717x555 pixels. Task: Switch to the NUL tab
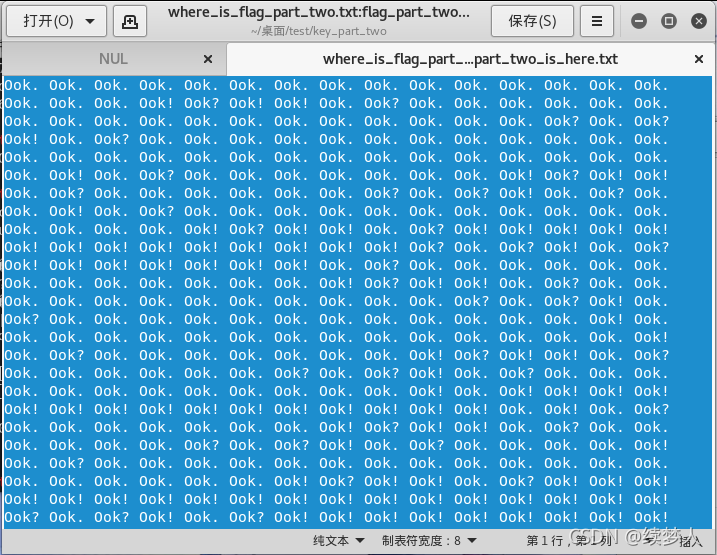113,59
